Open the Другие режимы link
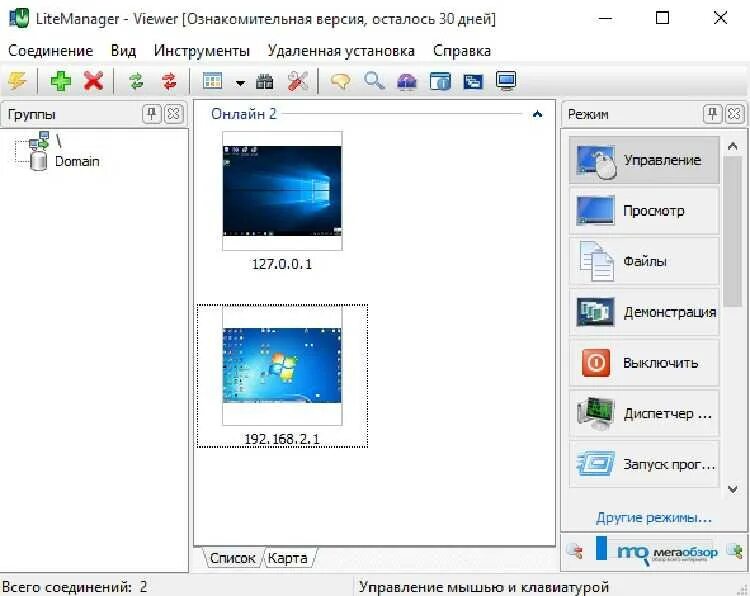 (x=654, y=518)
